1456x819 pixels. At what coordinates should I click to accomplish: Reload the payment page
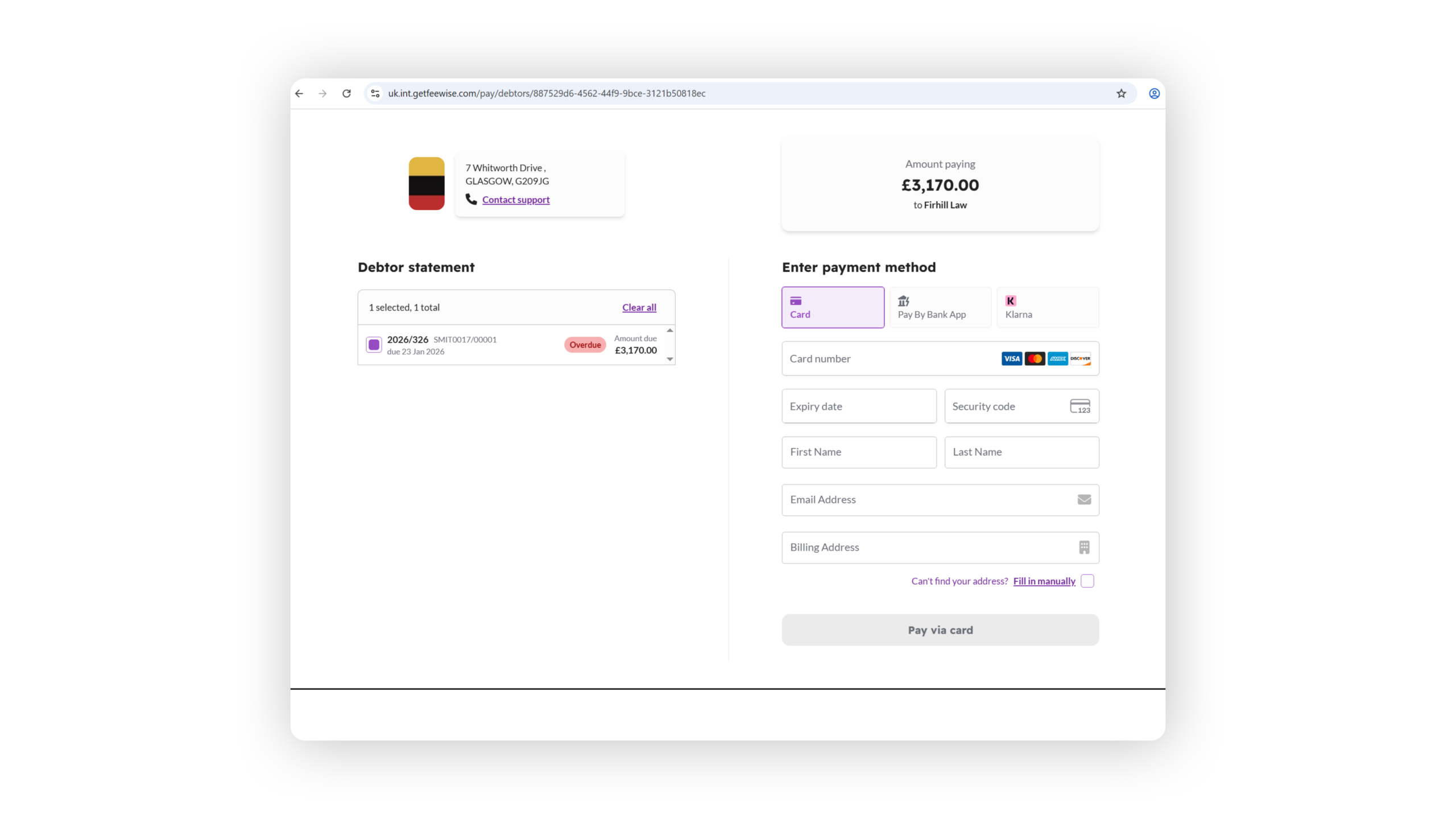(x=346, y=93)
